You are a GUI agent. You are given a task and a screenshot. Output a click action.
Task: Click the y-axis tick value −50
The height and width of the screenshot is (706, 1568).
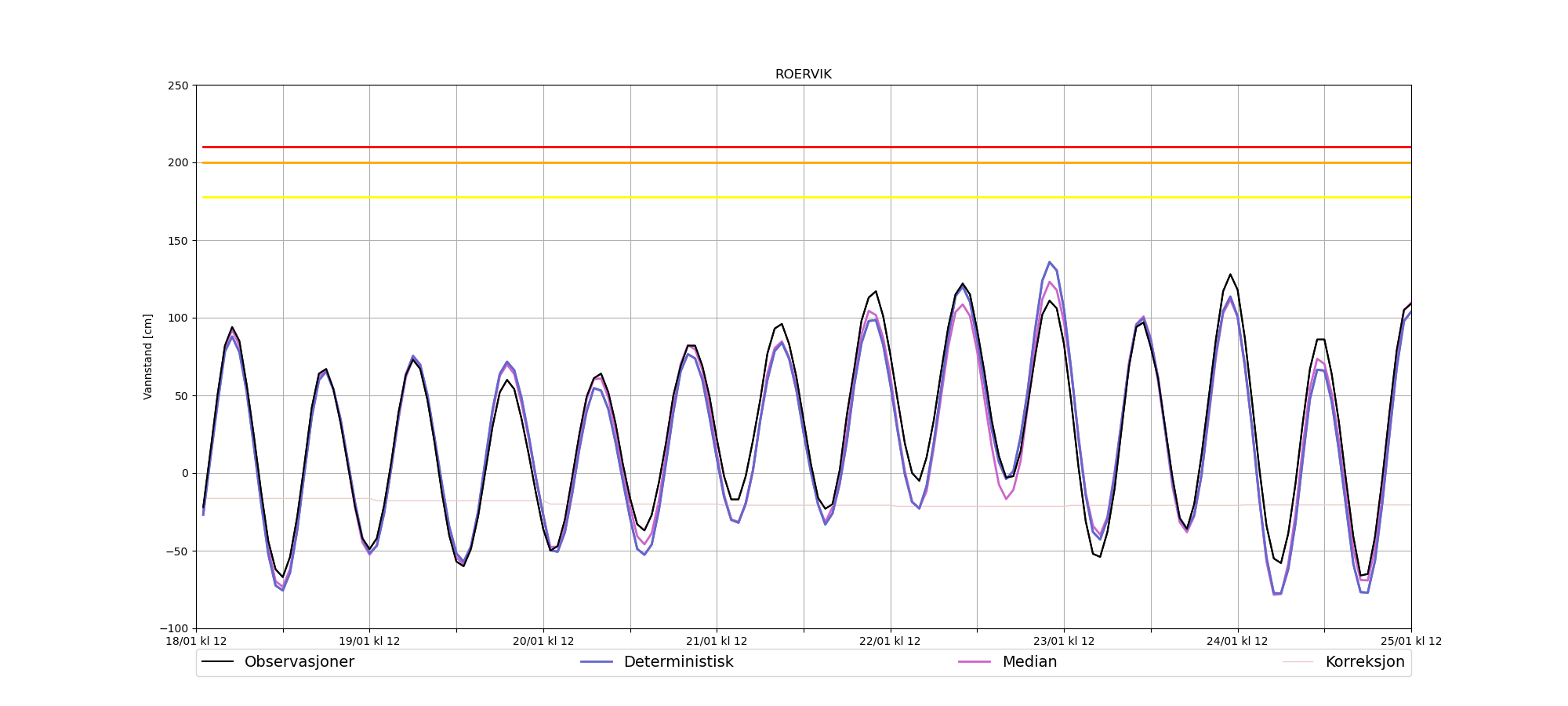point(176,551)
